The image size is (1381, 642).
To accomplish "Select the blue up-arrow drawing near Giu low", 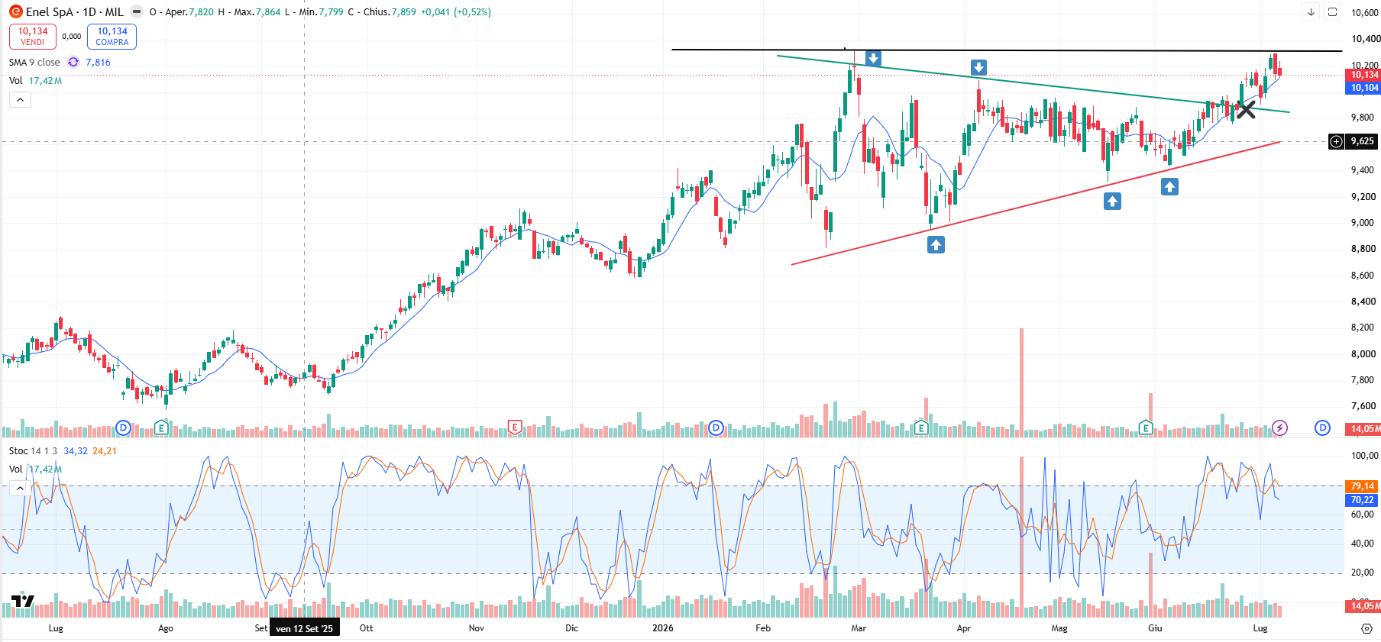I will coord(1169,186).
